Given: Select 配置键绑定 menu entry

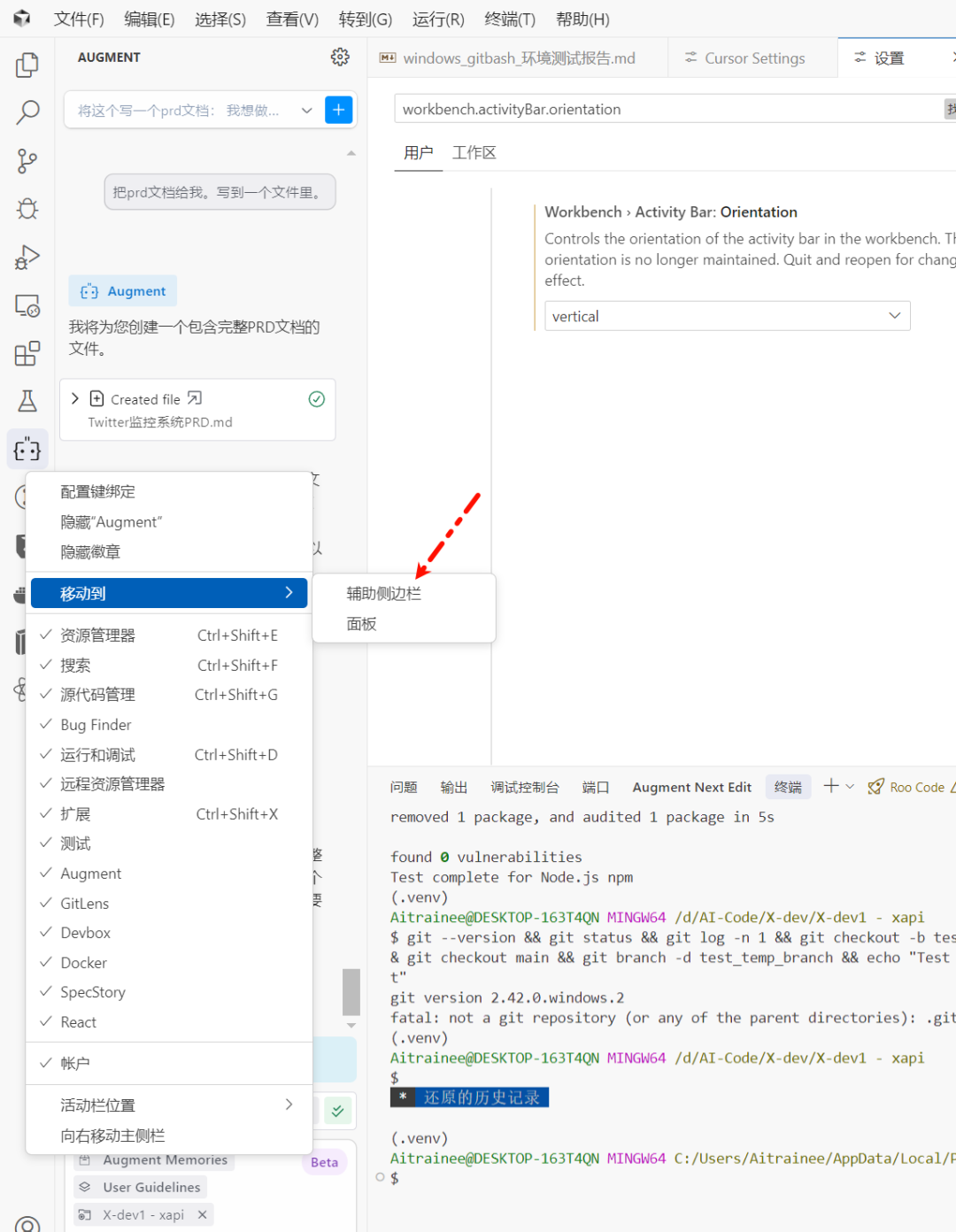Looking at the screenshot, I should pyautogui.click(x=169, y=491).
